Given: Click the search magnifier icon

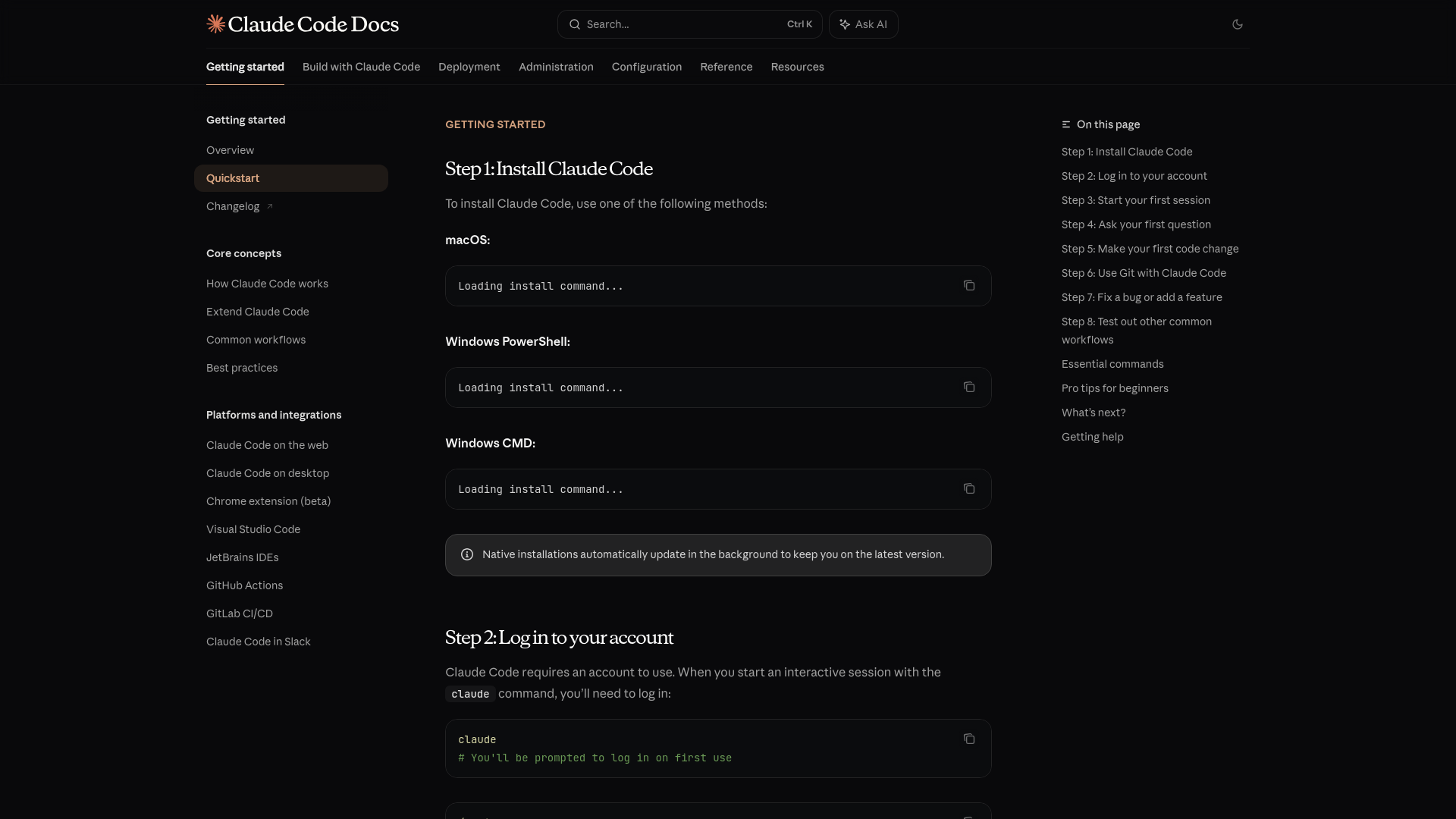Looking at the screenshot, I should click(x=575, y=24).
